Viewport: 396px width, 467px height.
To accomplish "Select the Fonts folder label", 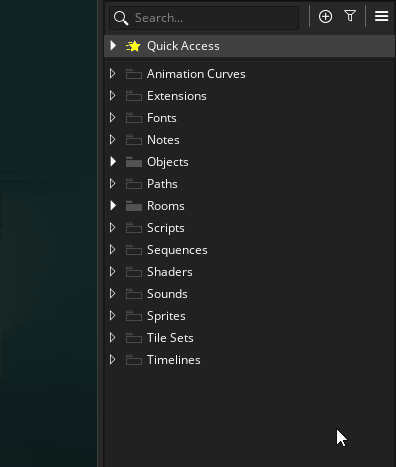I will (162, 118).
